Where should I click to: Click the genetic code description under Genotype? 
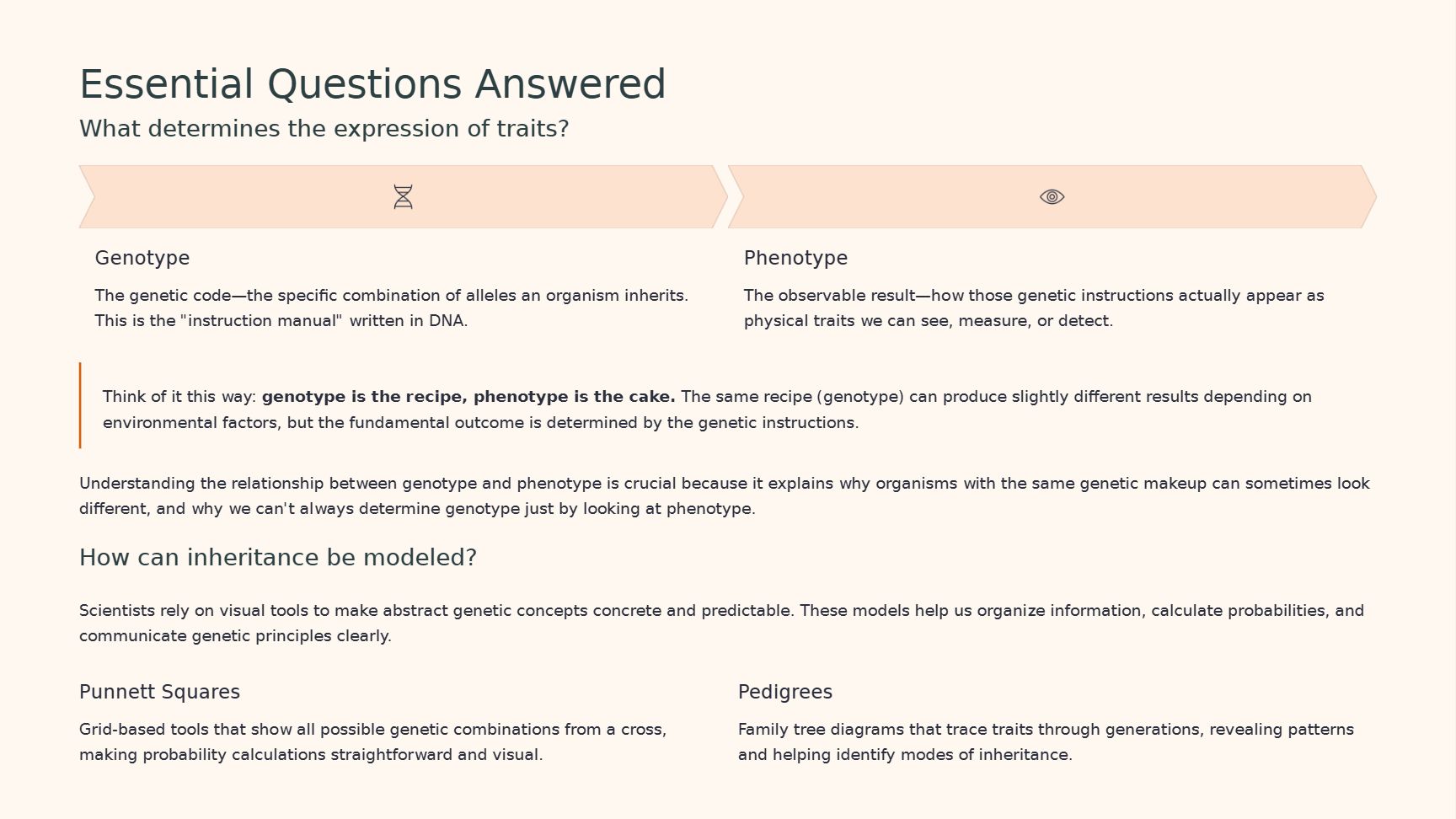[391, 296]
